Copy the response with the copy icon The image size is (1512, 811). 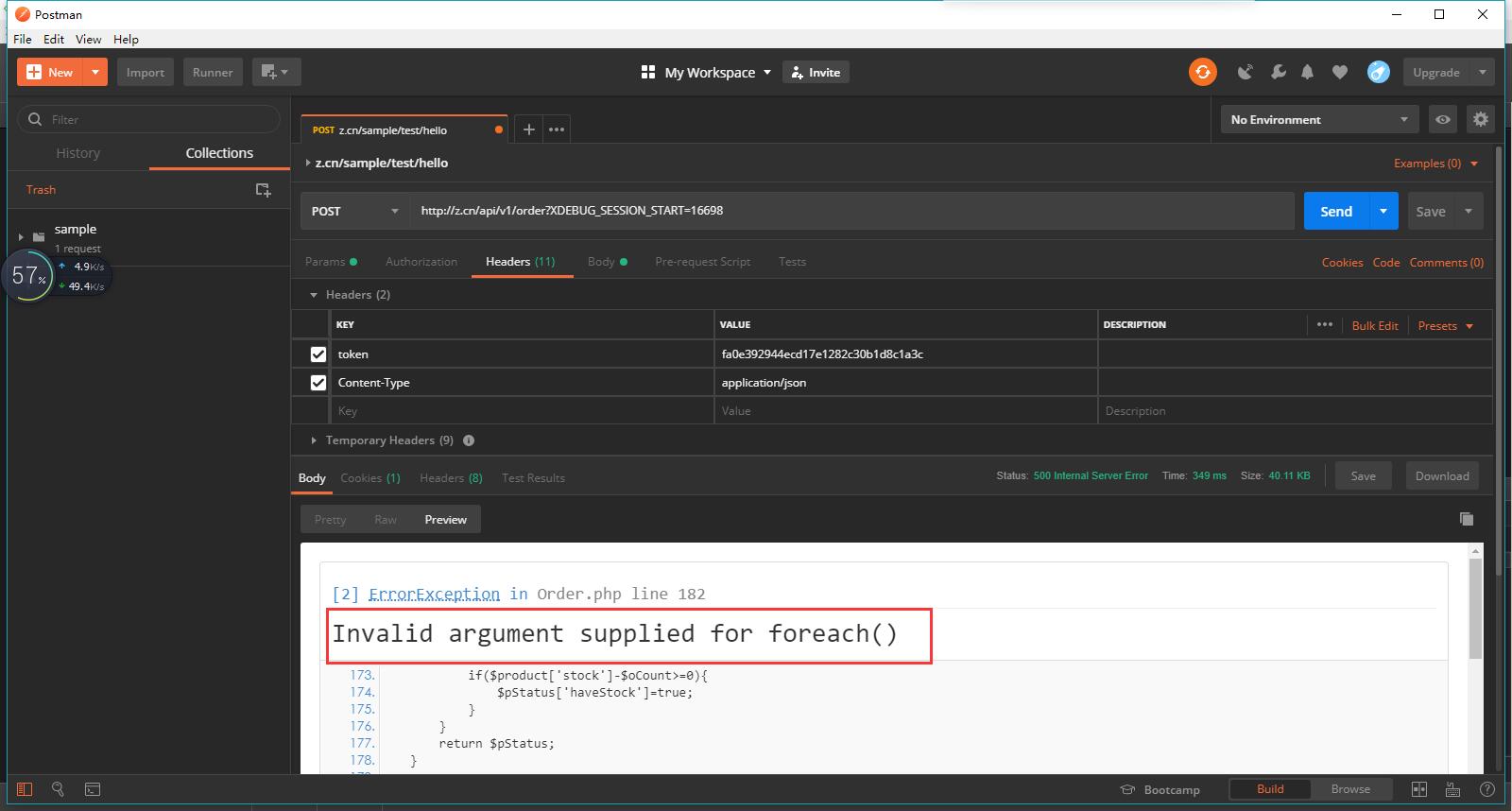click(x=1467, y=519)
